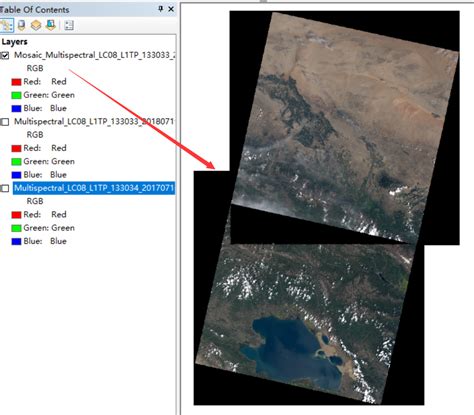Click green swatch under 133034_2017071 layer
The image size is (474, 415).
pyautogui.click(x=16, y=228)
